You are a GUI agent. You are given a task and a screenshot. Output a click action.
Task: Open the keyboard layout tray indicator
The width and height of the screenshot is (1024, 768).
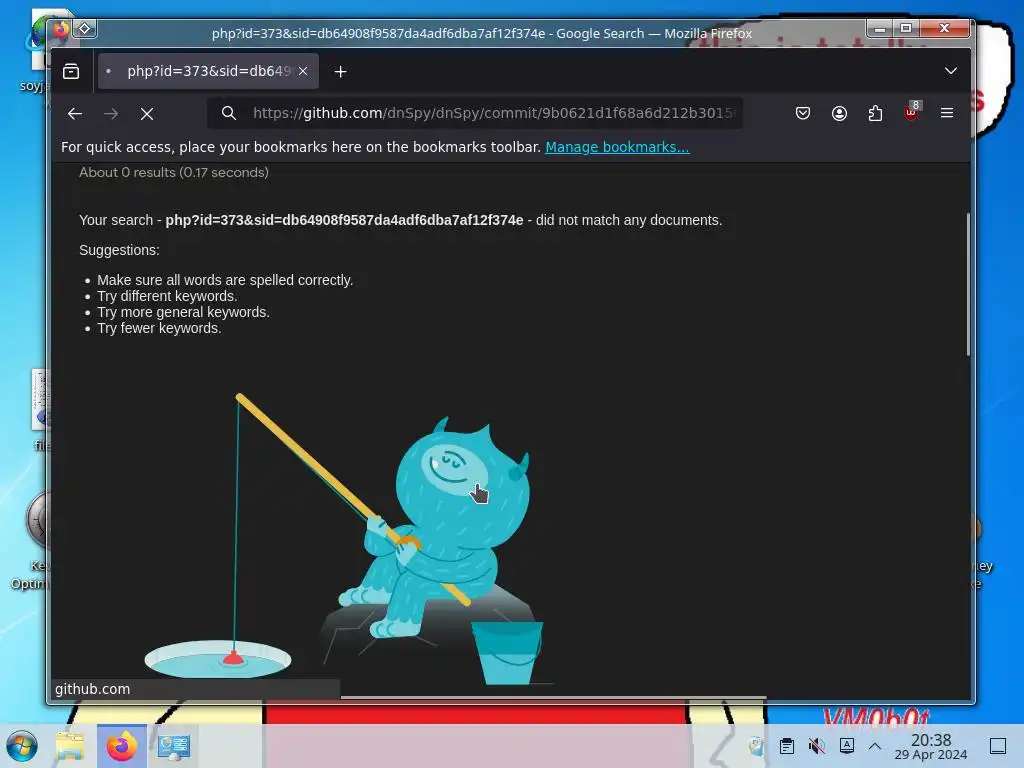[847, 746]
